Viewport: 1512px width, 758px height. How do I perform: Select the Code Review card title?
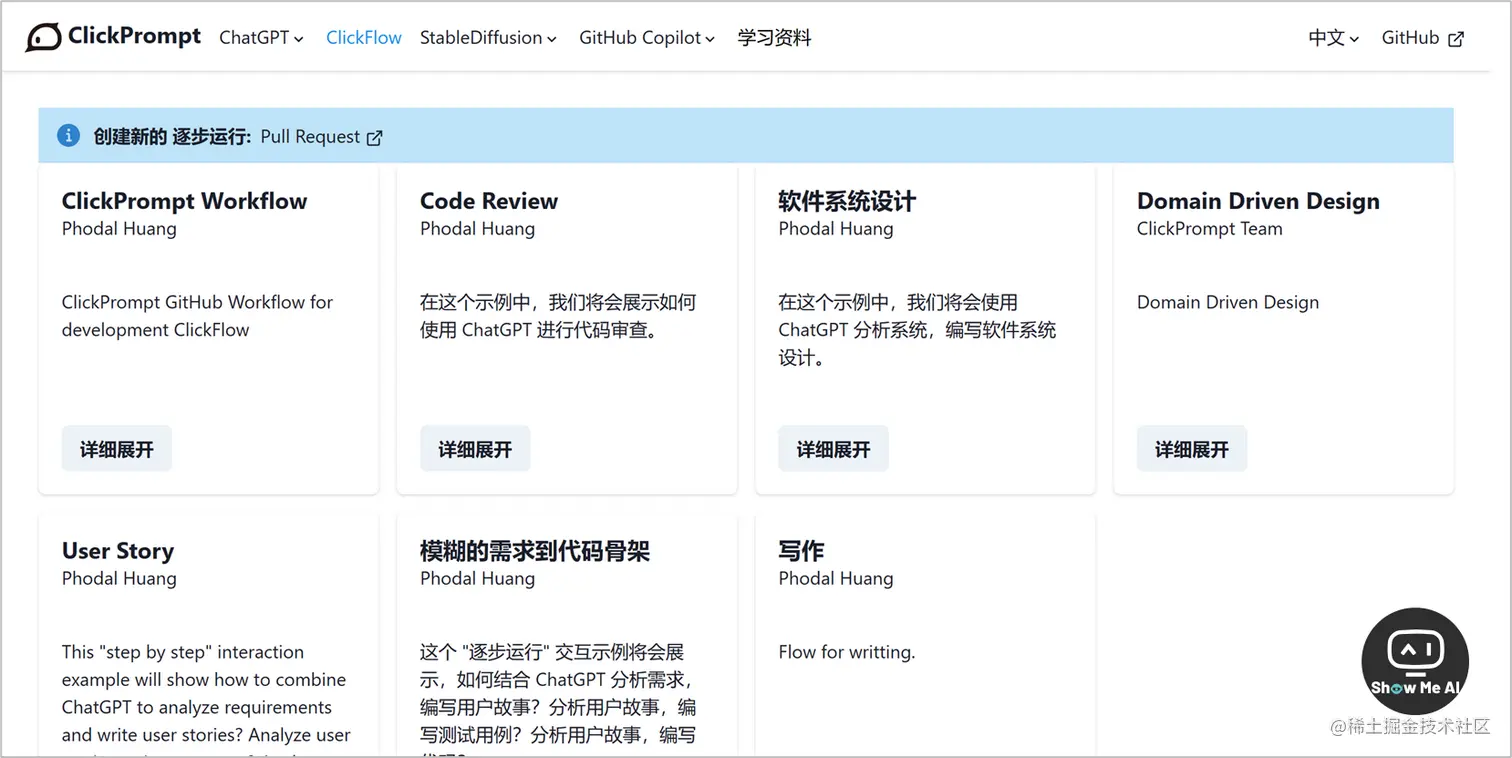tap(489, 201)
